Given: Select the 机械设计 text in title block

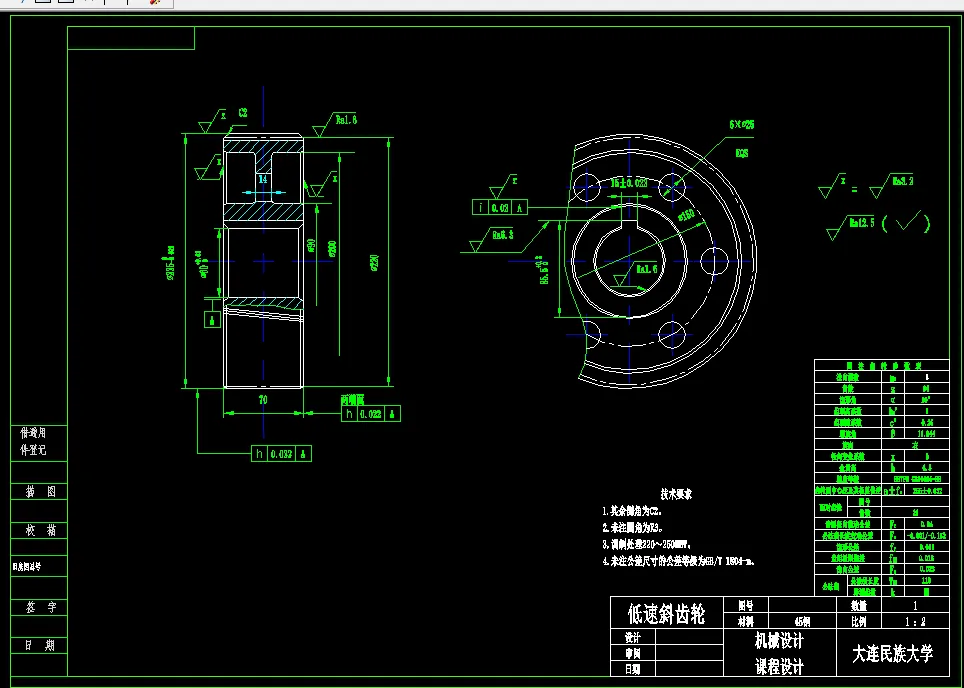Looking at the screenshot, I should coord(779,641).
